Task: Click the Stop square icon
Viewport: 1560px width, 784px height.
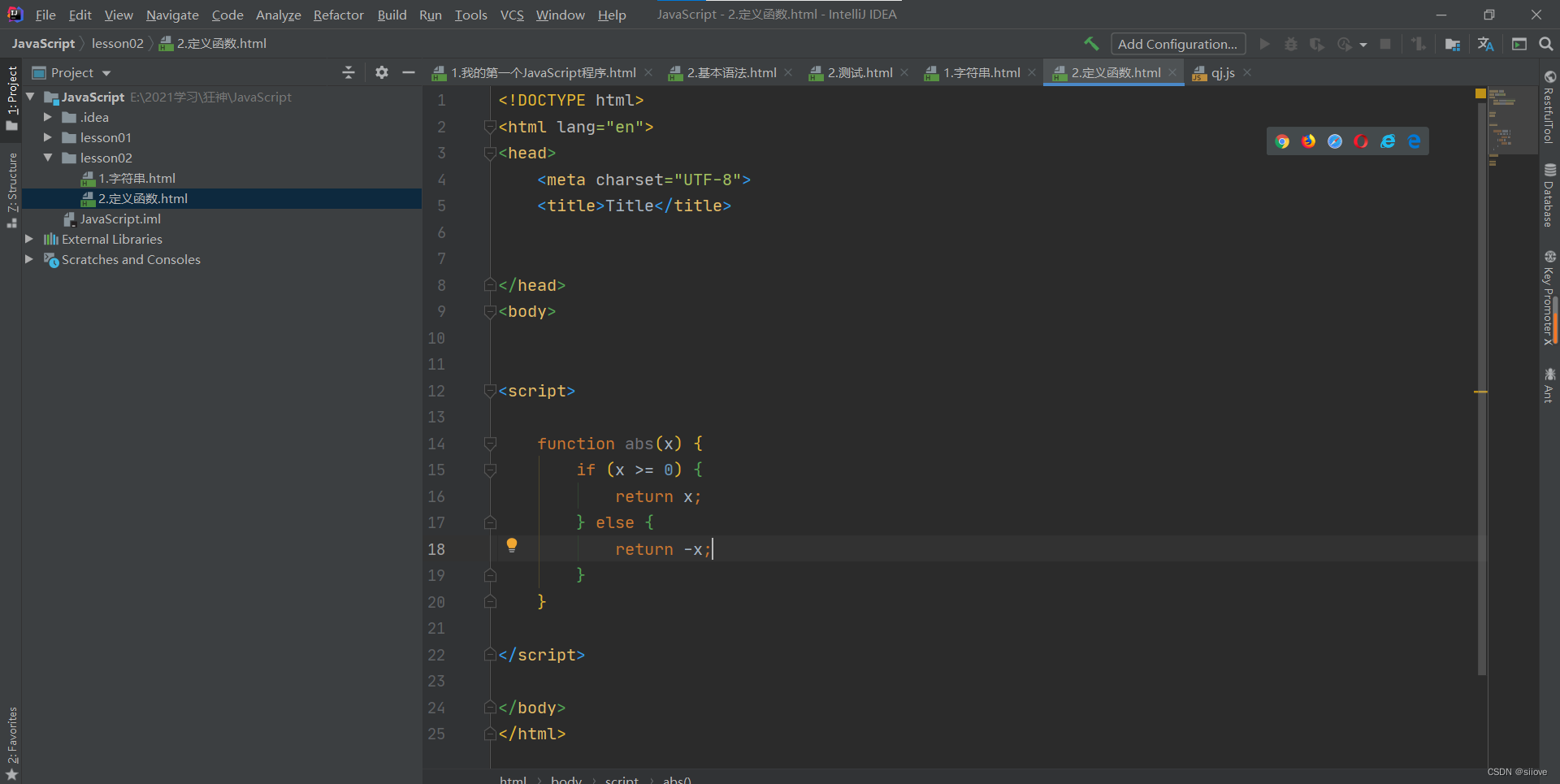Action: click(1385, 44)
